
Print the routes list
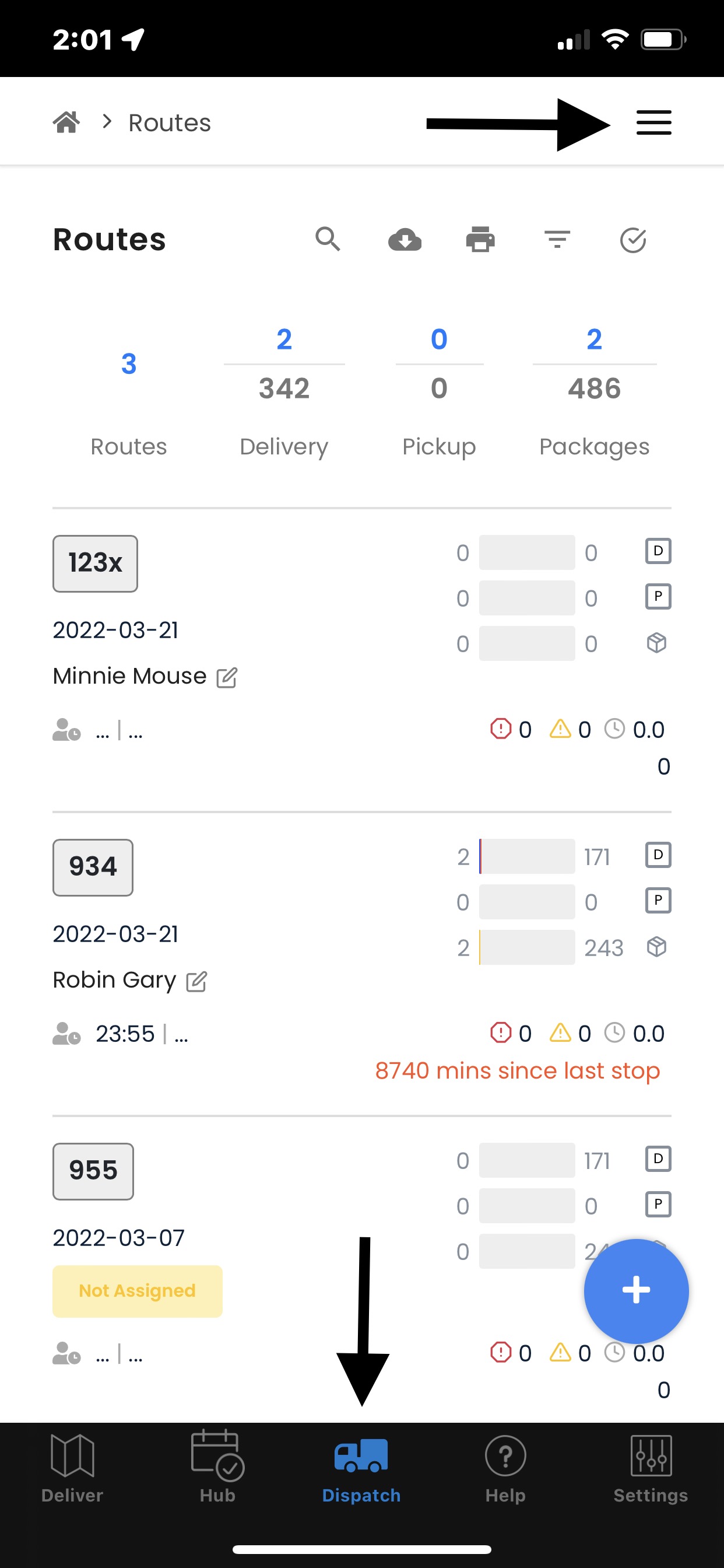[480, 239]
